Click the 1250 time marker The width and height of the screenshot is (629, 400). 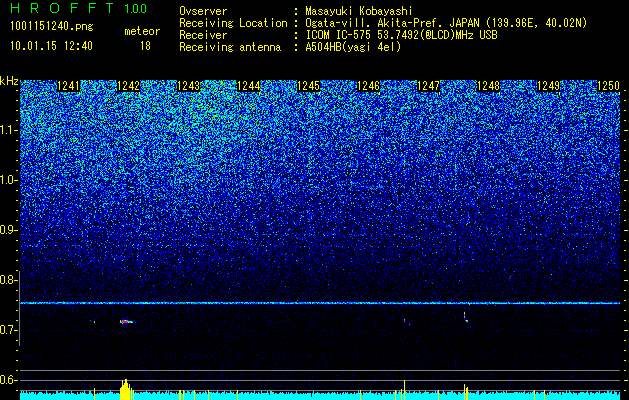609,86
